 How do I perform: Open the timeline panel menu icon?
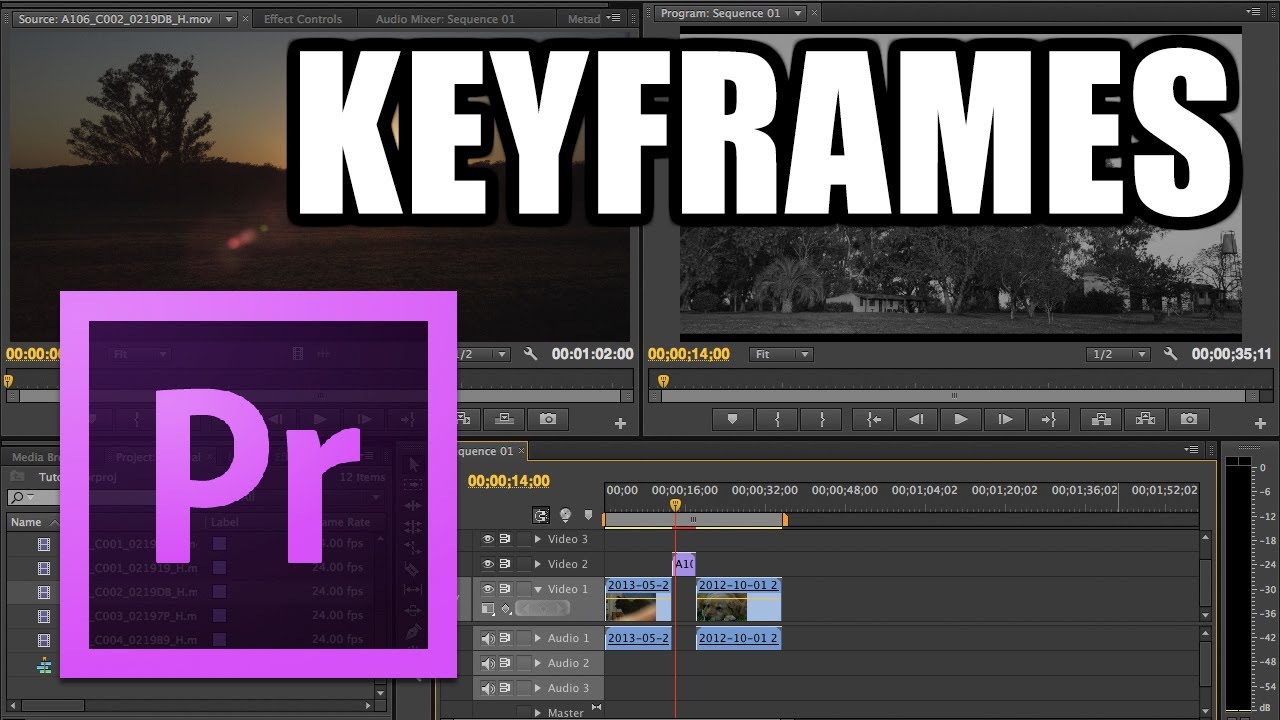[1192, 450]
